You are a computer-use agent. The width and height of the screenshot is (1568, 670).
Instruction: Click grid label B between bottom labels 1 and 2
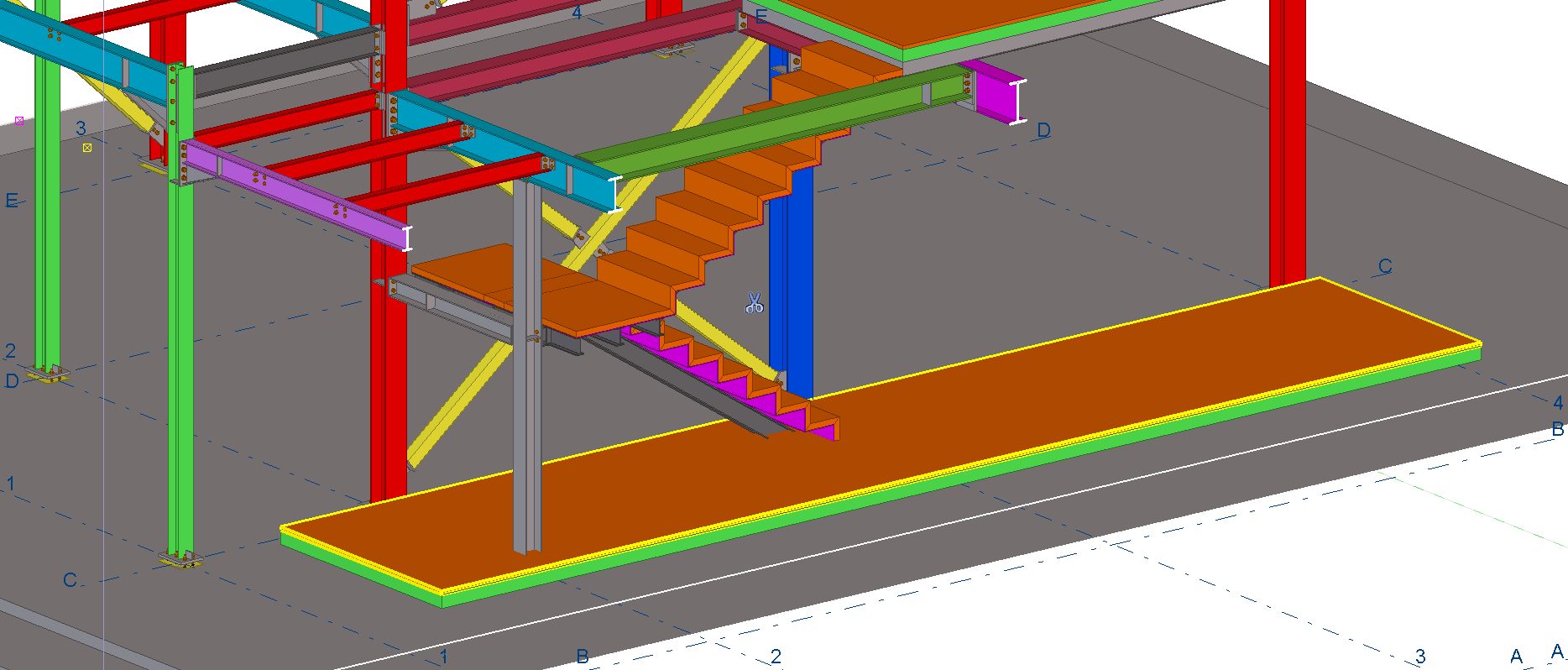(582, 657)
